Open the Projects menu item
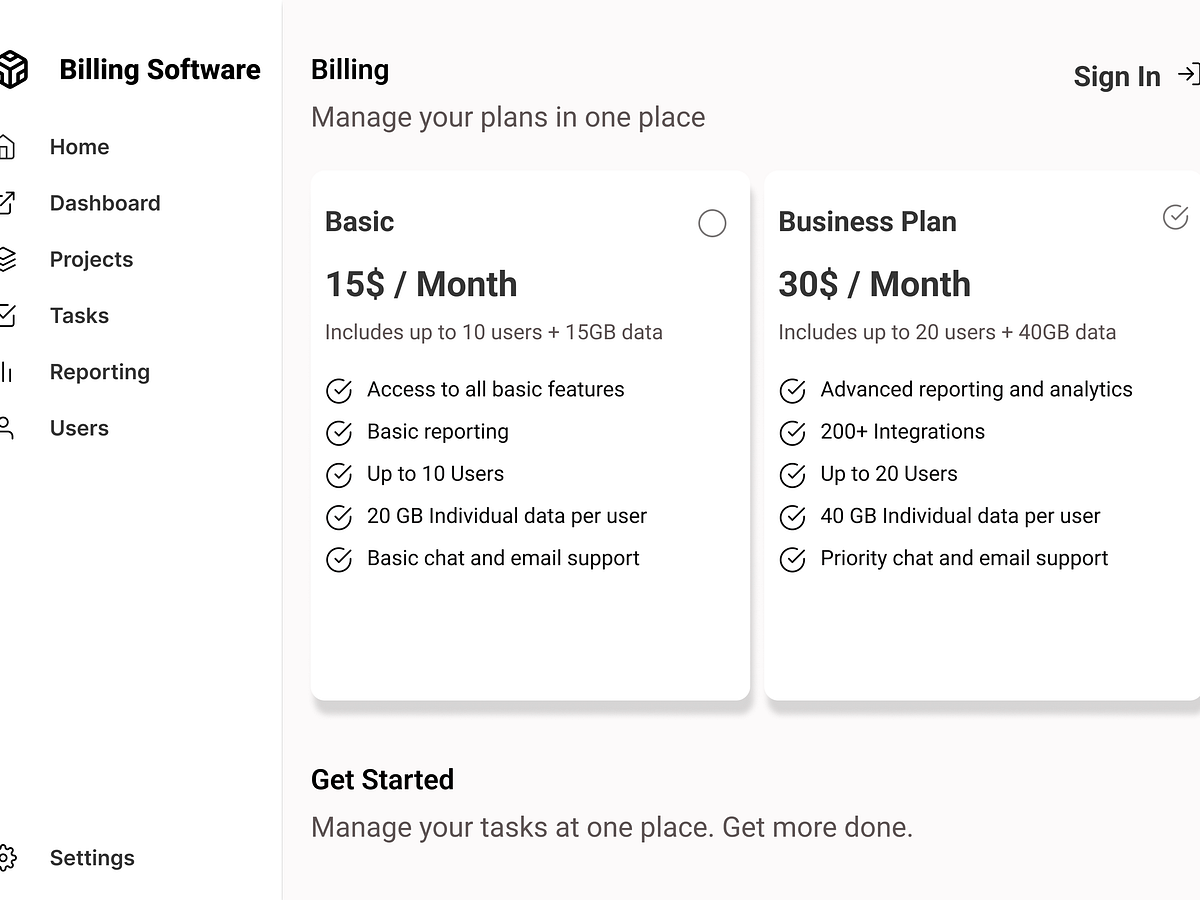Viewport: 1200px width, 900px height. pyautogui.click(x=91, y=260)
